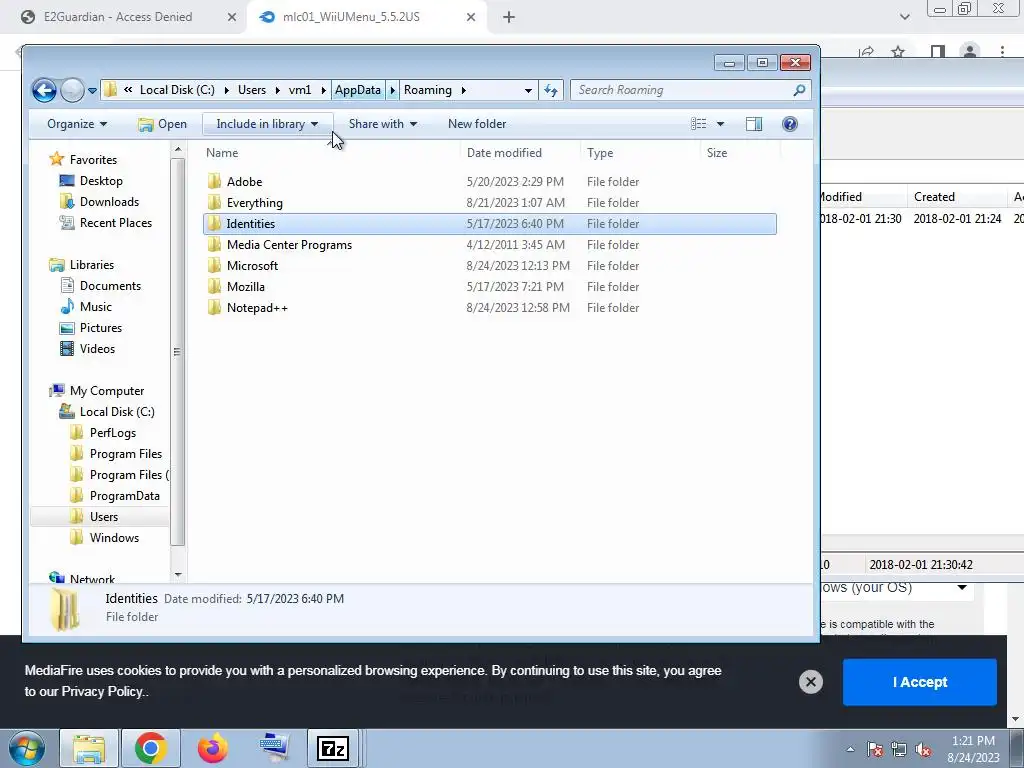The height and width of the screenshot is (768, 1024).
Task: Sort by the Name column header
Action: (330, 153)
